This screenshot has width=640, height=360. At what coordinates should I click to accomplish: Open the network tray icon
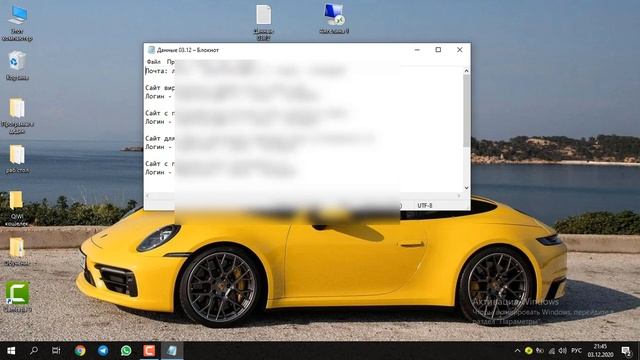point(552,351)
